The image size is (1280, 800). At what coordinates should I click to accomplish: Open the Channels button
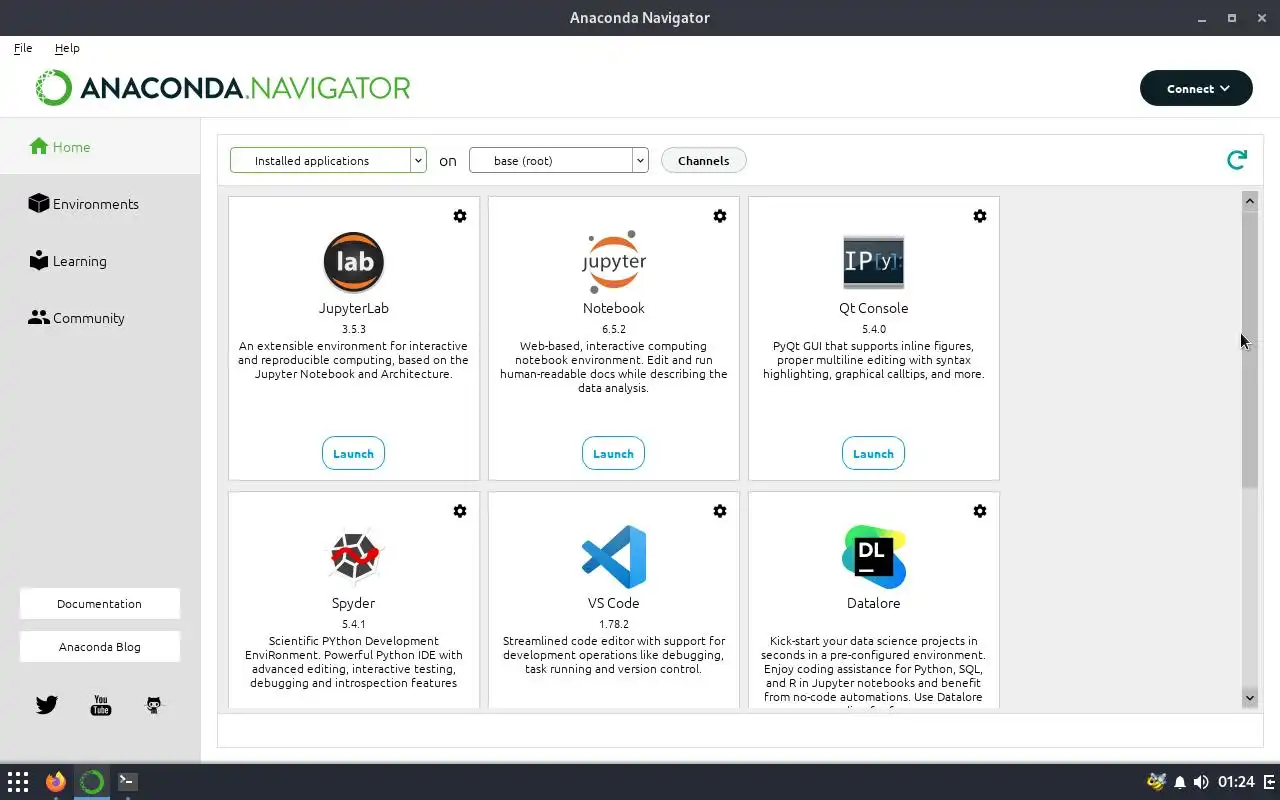pos(704,160)
